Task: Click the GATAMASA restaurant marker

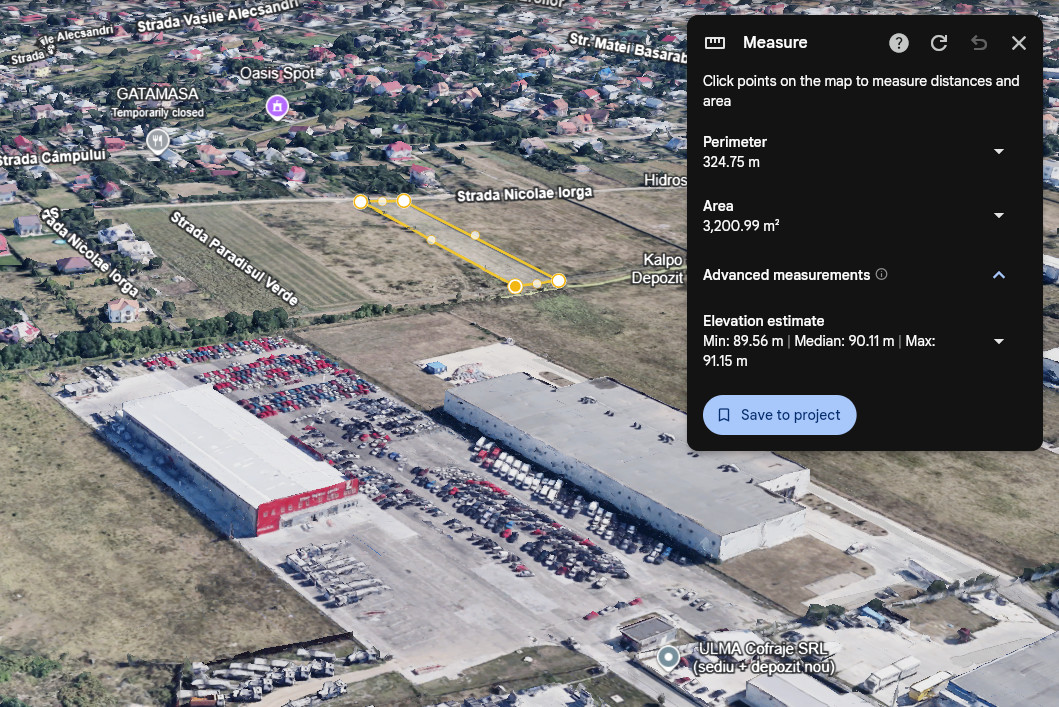Action: point(157,142)
